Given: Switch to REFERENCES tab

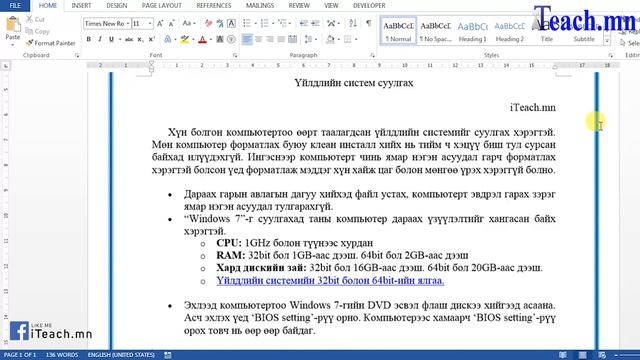Looking at the screenshot, I should [x=214, y=5].
